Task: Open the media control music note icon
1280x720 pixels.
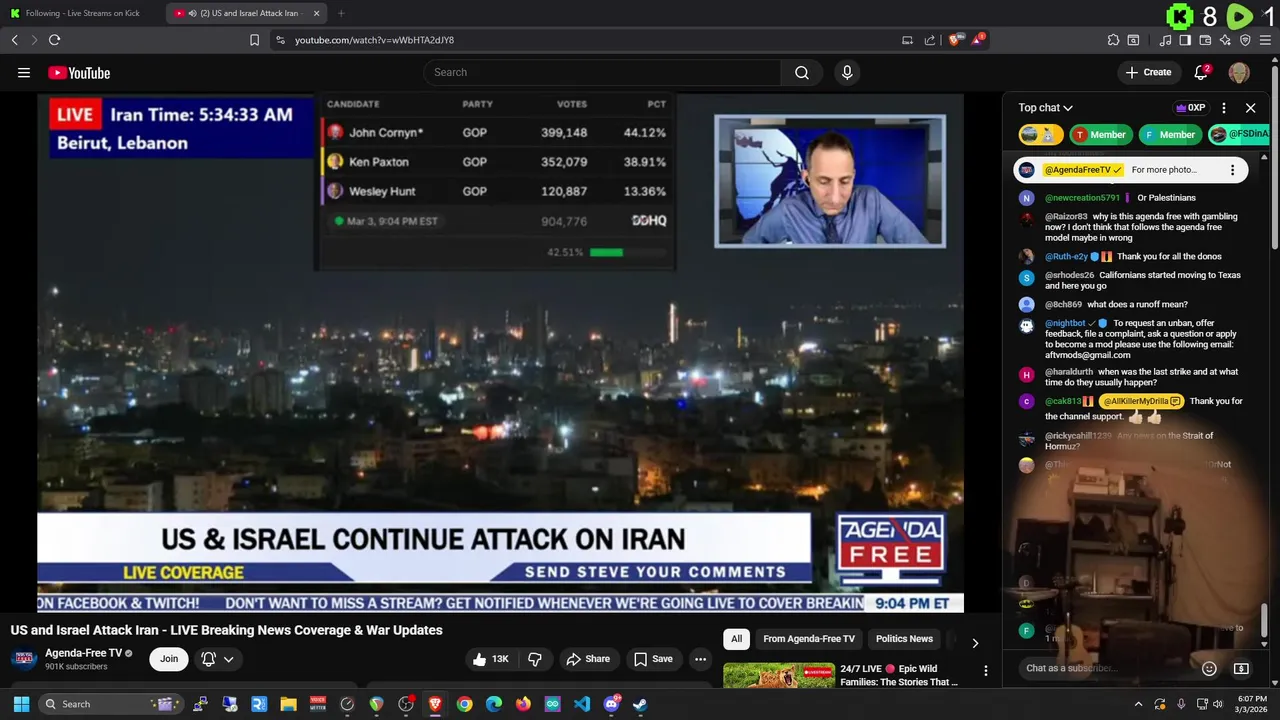Action: tap(1165, 40)
